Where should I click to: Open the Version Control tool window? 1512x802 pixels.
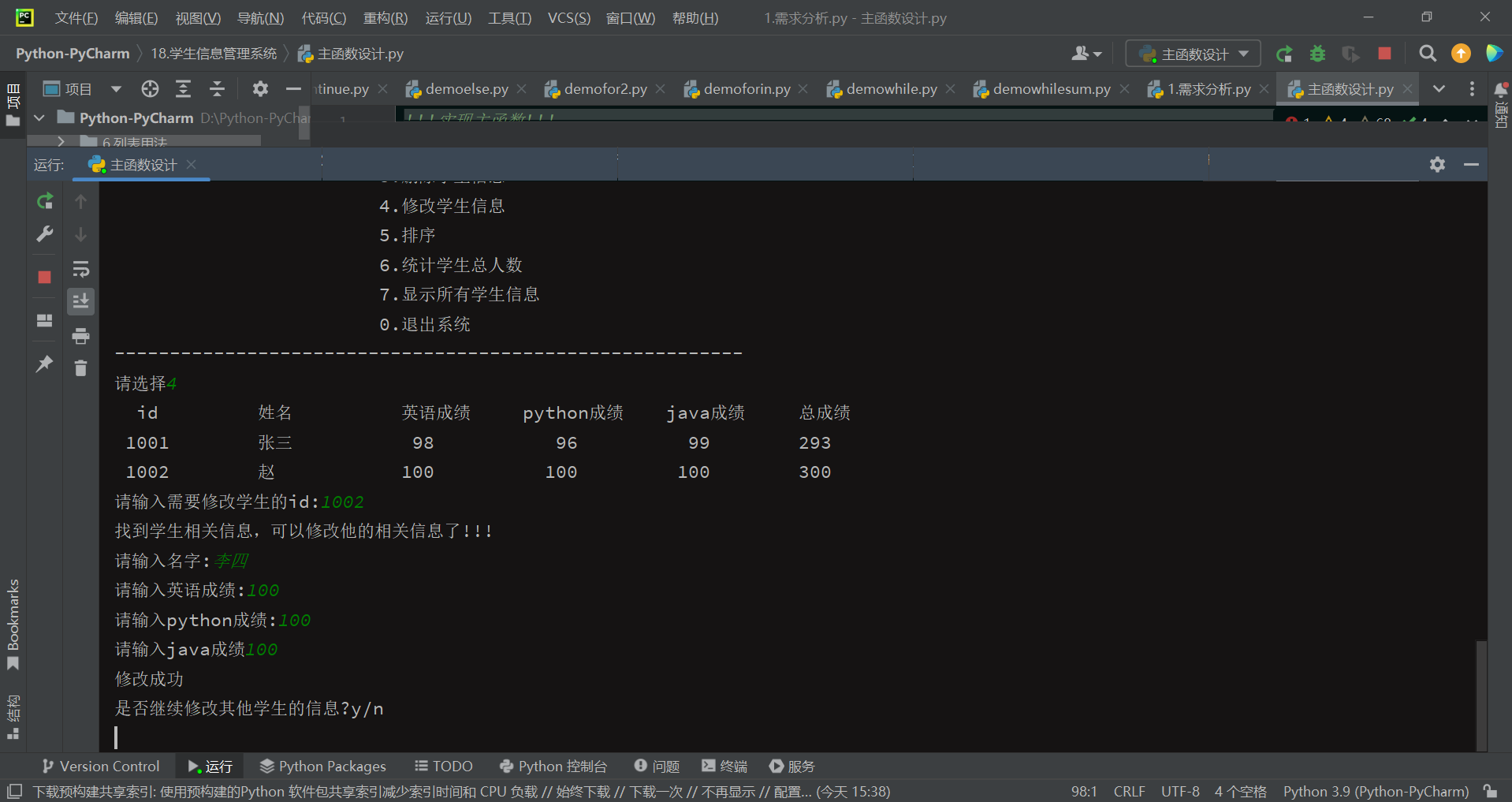(x=101, y=766)
